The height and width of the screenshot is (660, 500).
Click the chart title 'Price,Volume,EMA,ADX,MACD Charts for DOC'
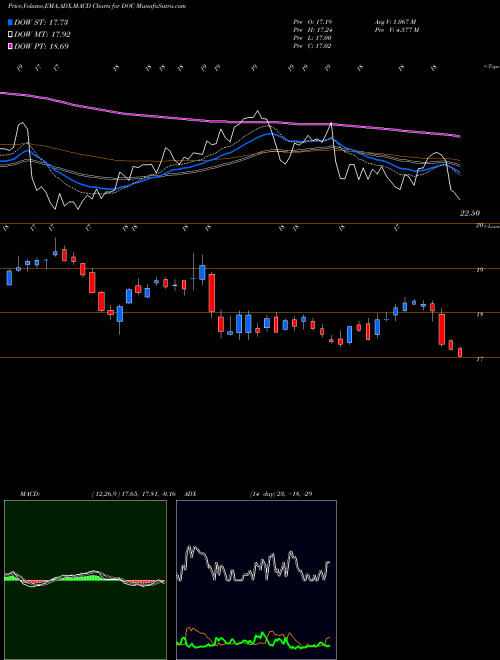click(69, 6)
